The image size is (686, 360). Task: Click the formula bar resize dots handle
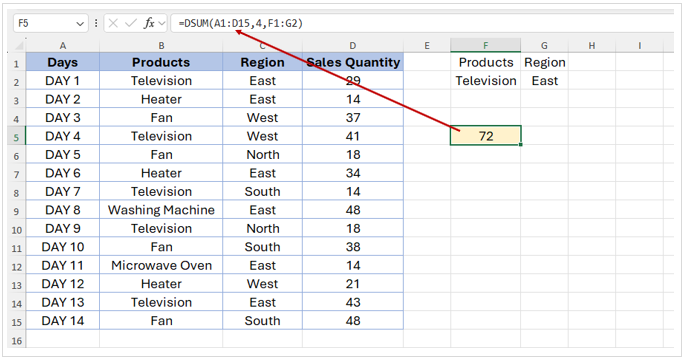(x=96, y=23)
